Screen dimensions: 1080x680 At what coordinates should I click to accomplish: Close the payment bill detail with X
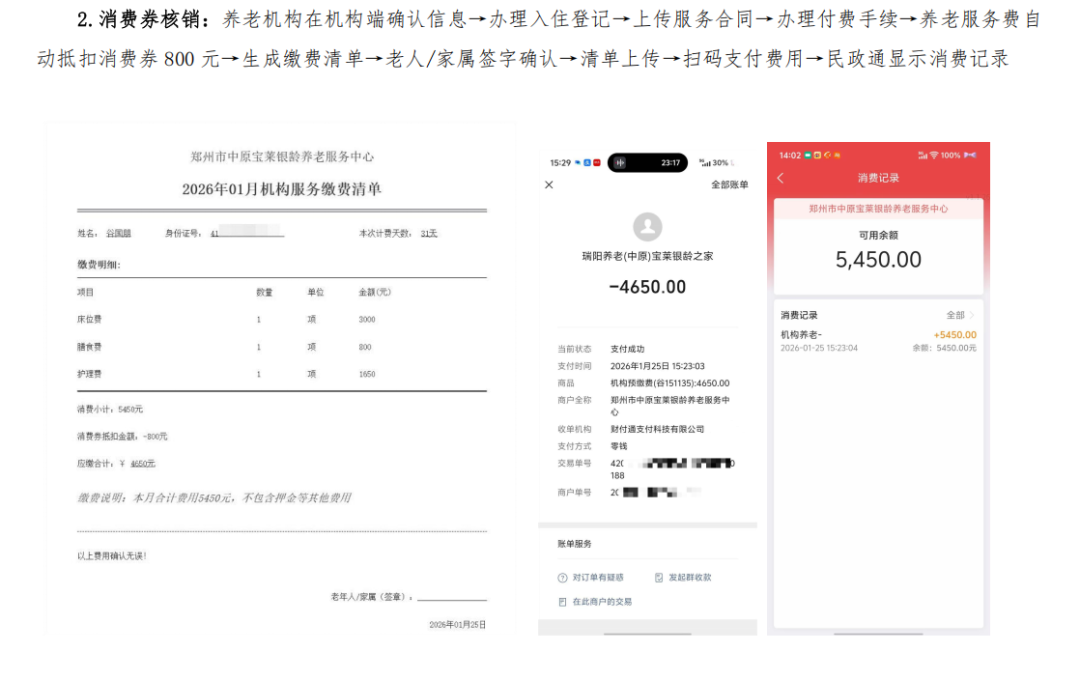click(549, 185)
